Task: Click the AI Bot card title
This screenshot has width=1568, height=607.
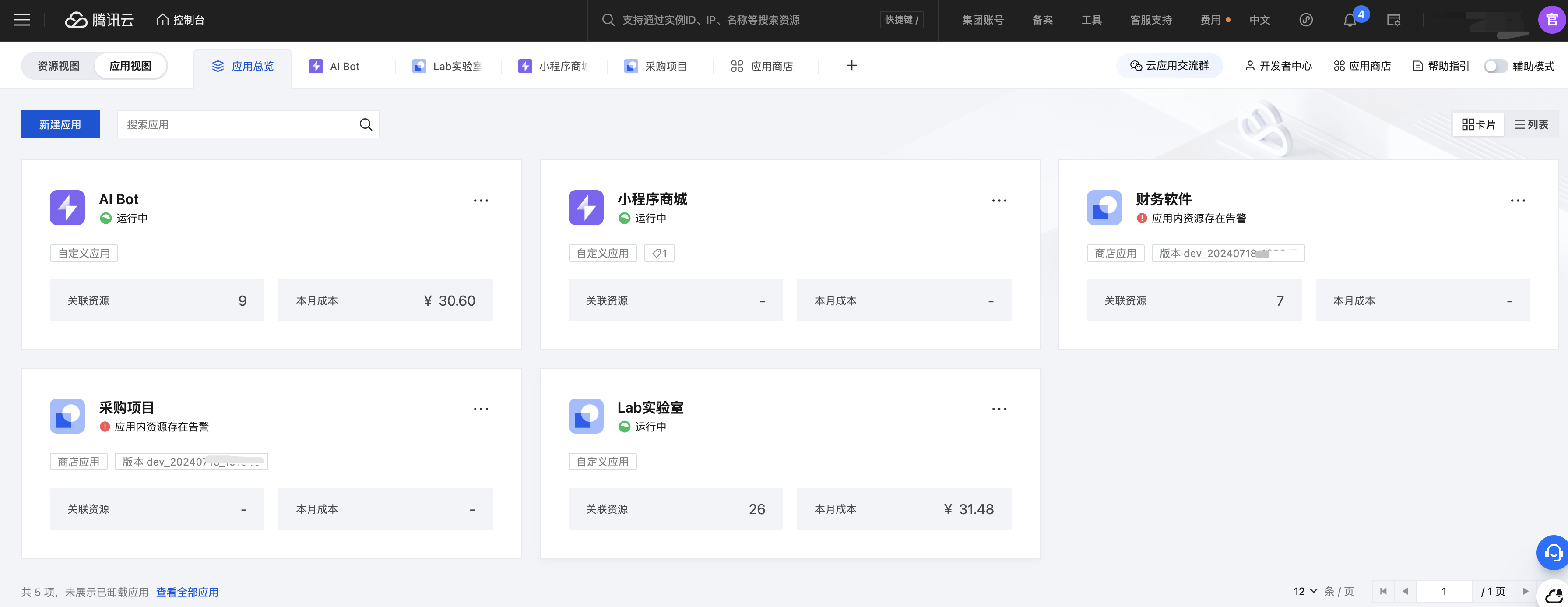Action: point(119,199)
